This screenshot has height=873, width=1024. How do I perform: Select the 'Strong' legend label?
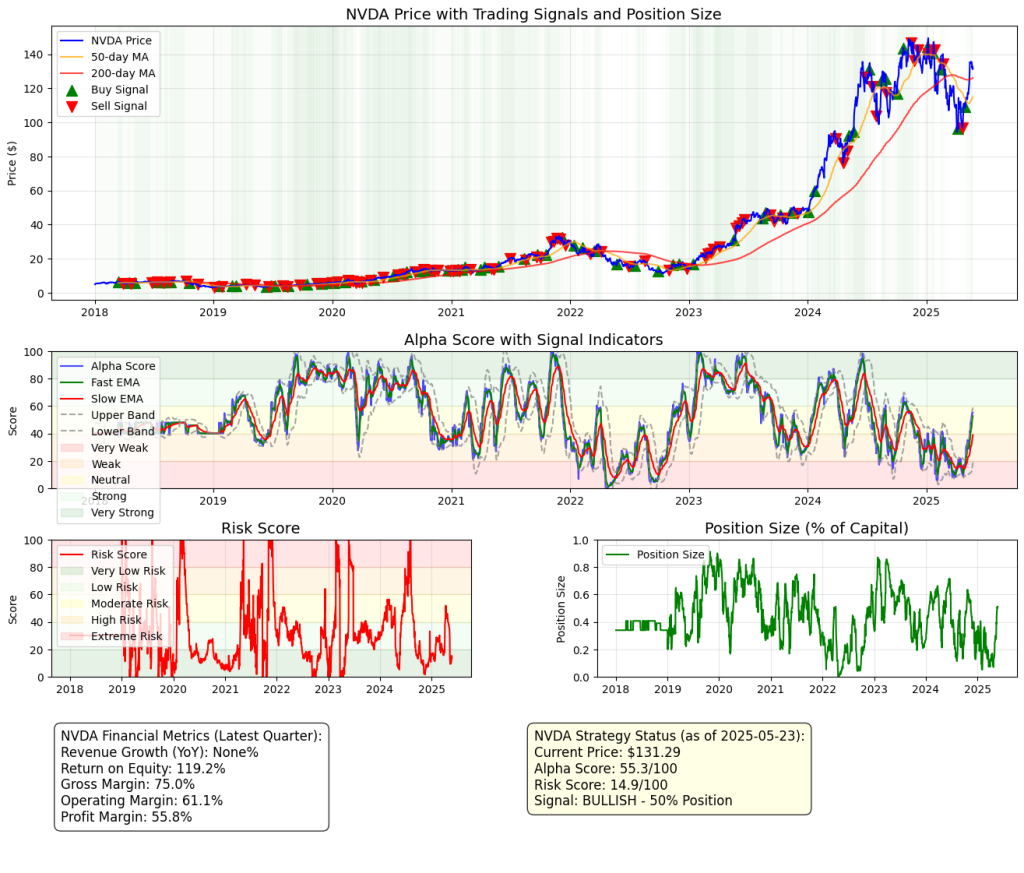coord(109,496)
